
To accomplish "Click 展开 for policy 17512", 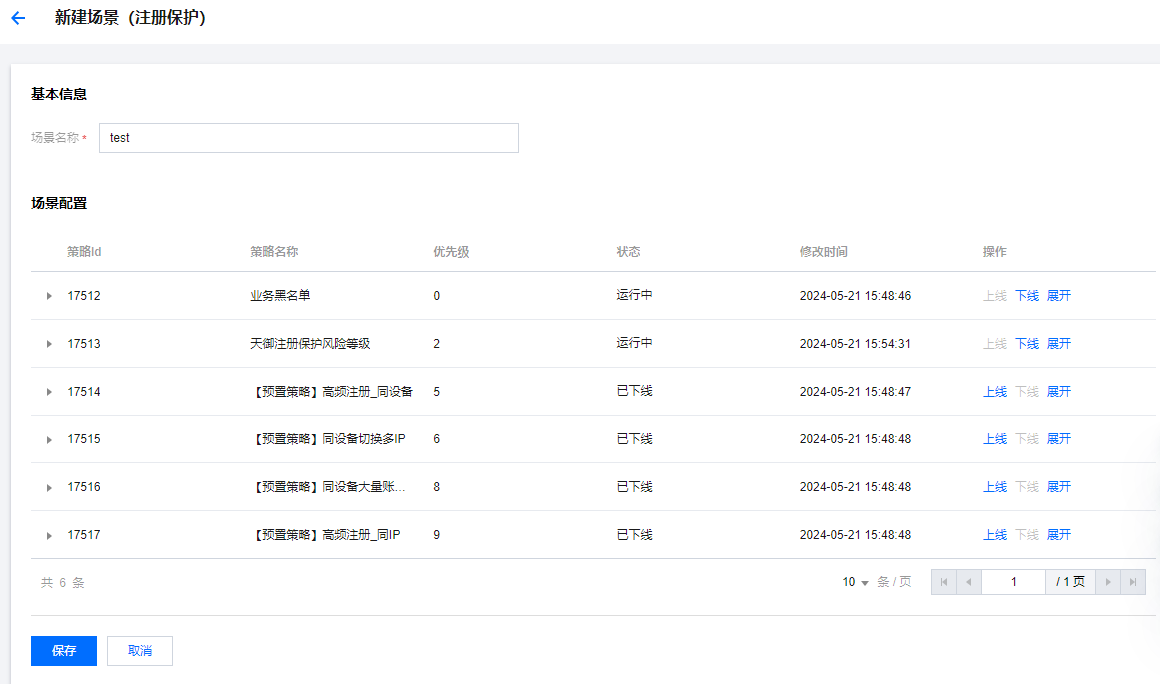I will point(1059,296).
